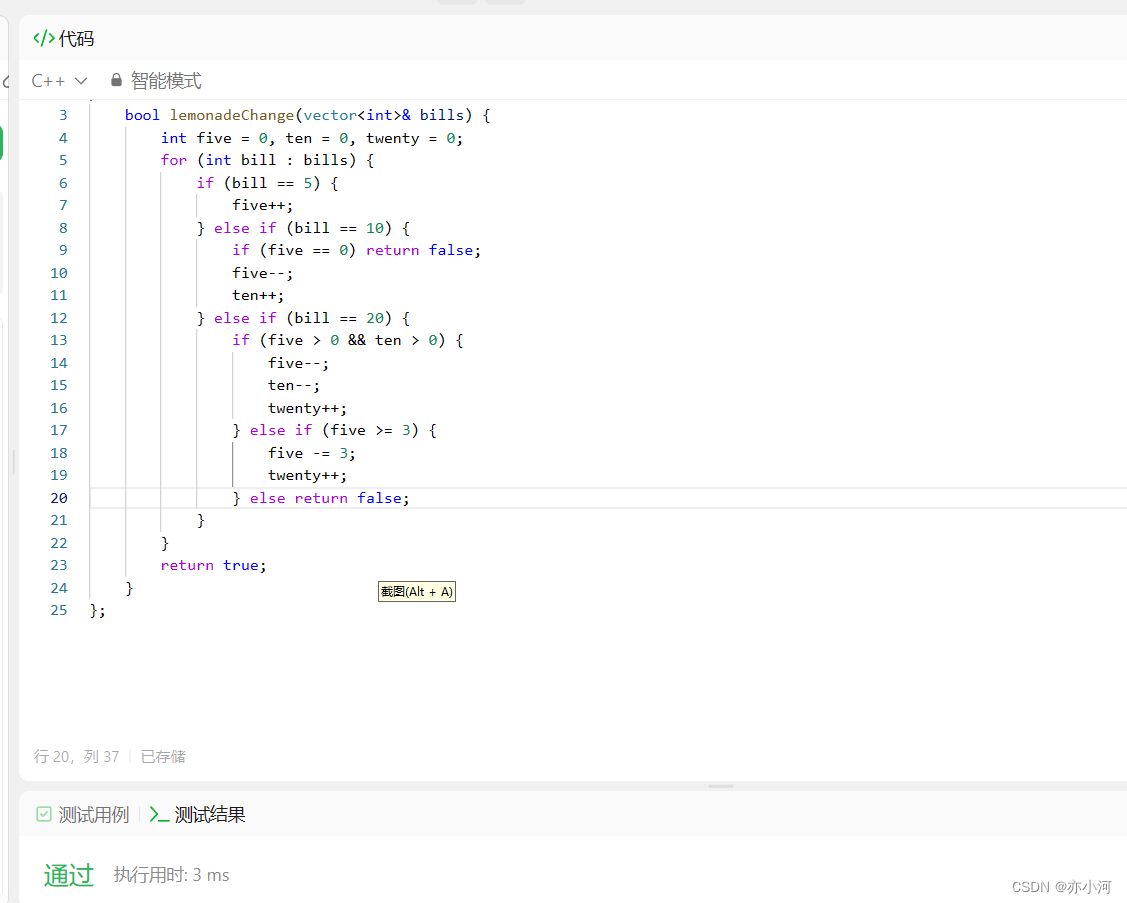The width and height of the screenshot is (1127, 903).
Task: Click the 'ten++;' statement on line 11
Action: 258,295
